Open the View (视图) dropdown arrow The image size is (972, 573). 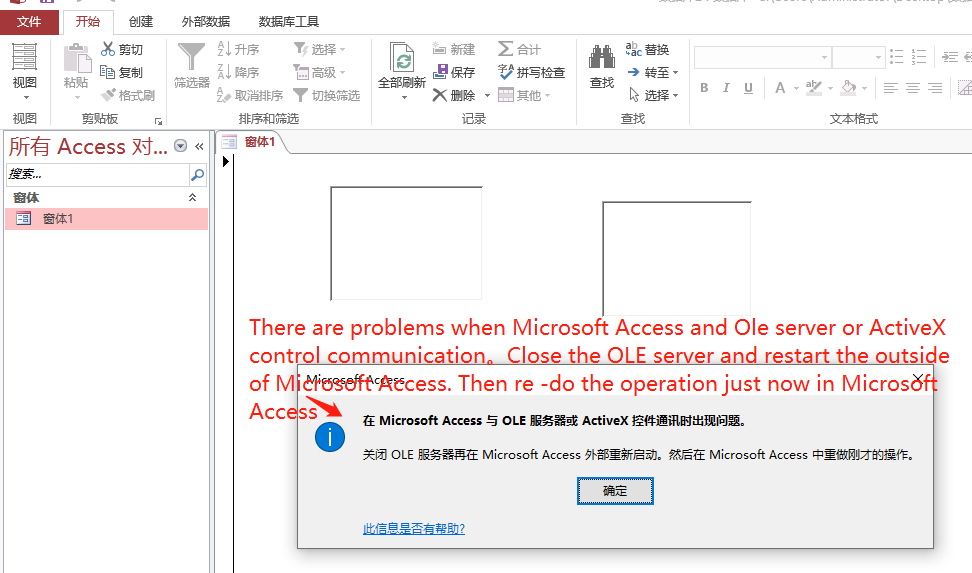click(26, 97)
